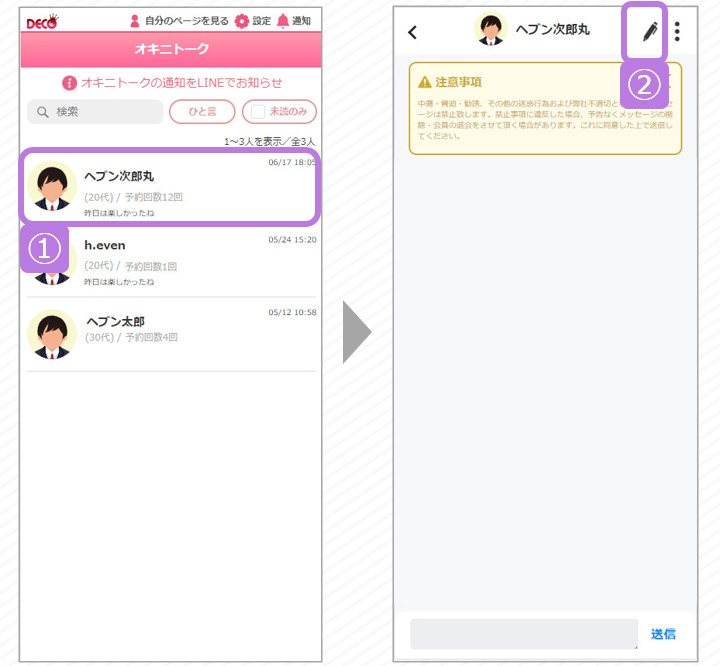Screen dimensions: 720x666
Task: Open the h.even conversation
Action: 170,262
